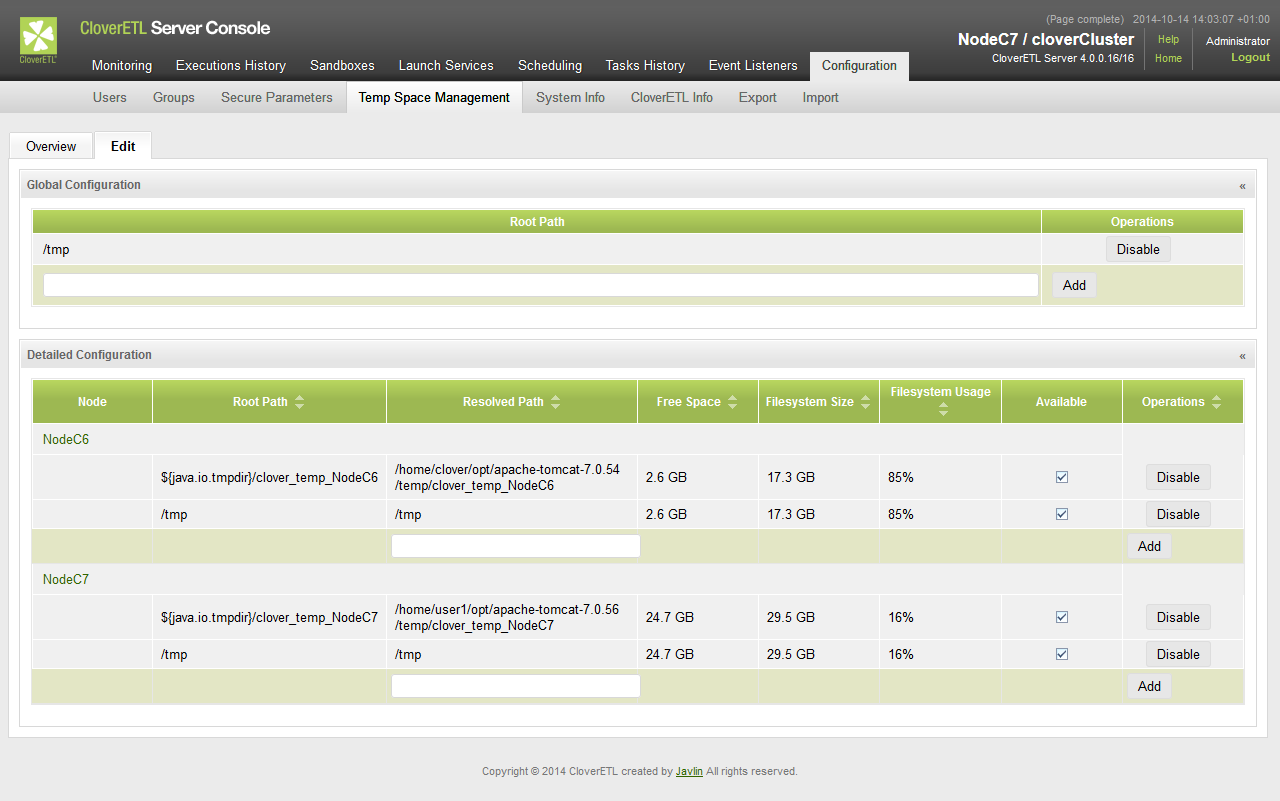
Task: Disable the /tmp path under NodeC6
Action: [x=1178, y=514]
